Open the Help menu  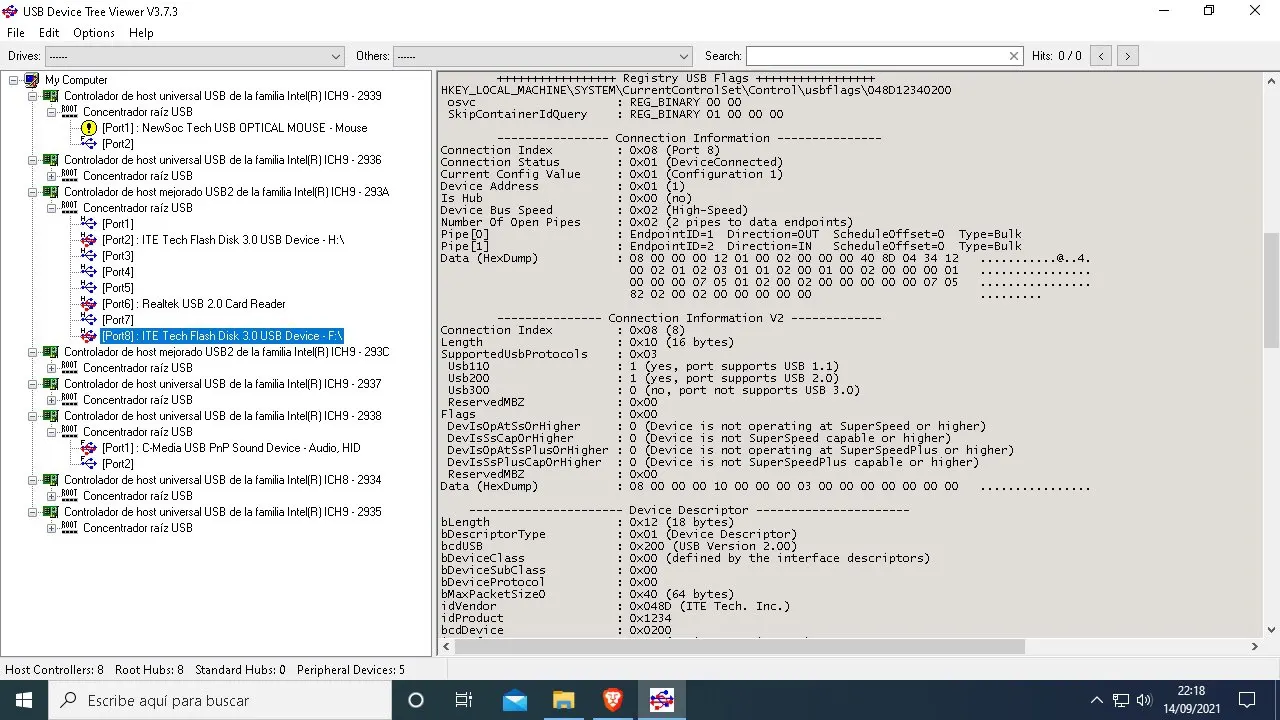[141, 33]
